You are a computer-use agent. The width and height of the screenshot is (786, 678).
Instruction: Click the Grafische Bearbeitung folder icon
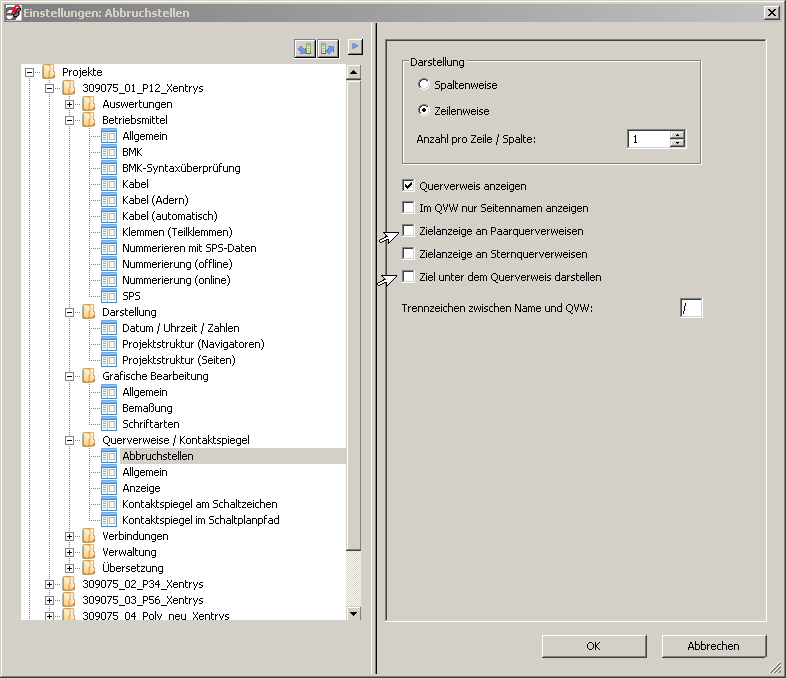pos(89,376)
